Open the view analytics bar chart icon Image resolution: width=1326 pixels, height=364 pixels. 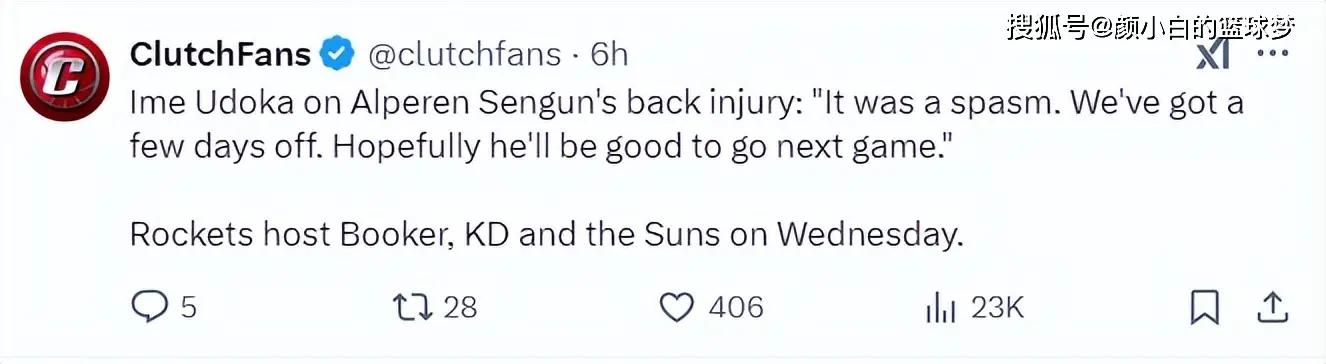[x=940, y=308]
